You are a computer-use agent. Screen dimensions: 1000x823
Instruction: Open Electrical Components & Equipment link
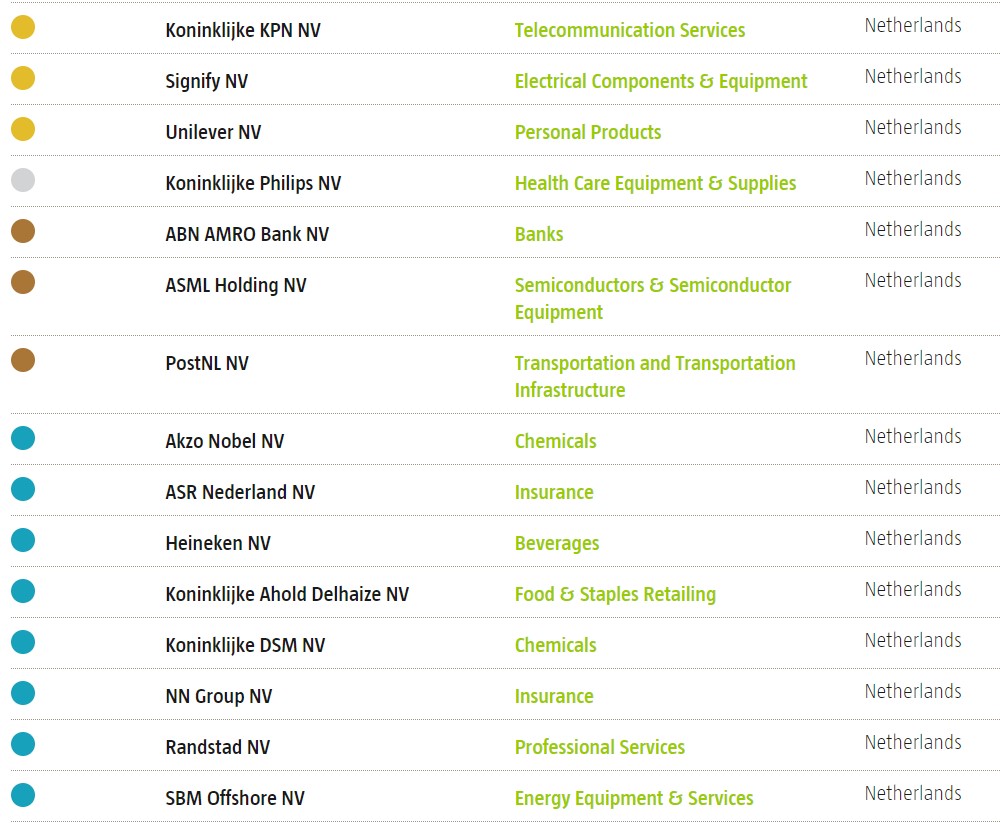[x=660, y=81]
